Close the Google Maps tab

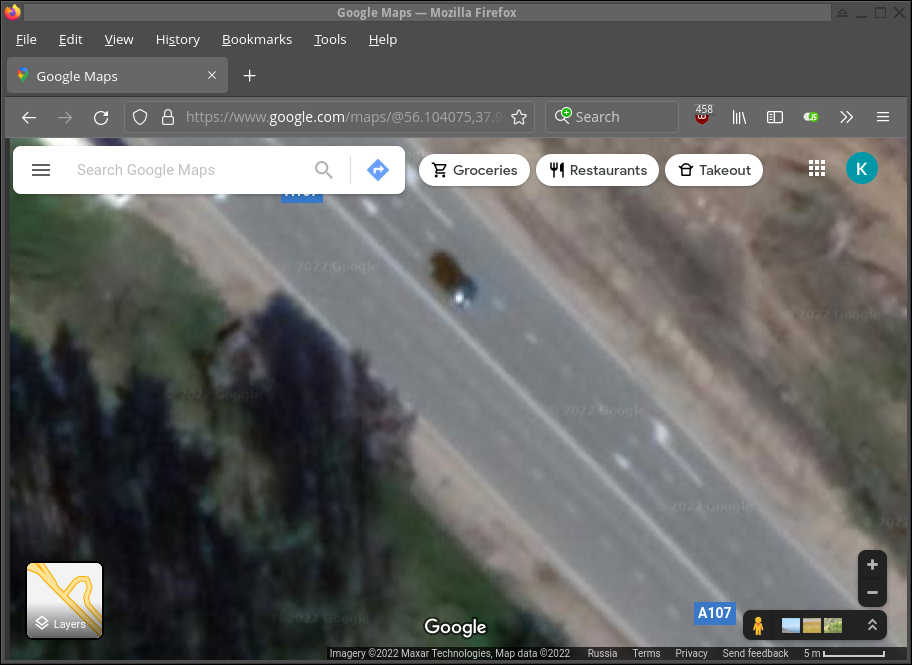[x=212, y=75]
